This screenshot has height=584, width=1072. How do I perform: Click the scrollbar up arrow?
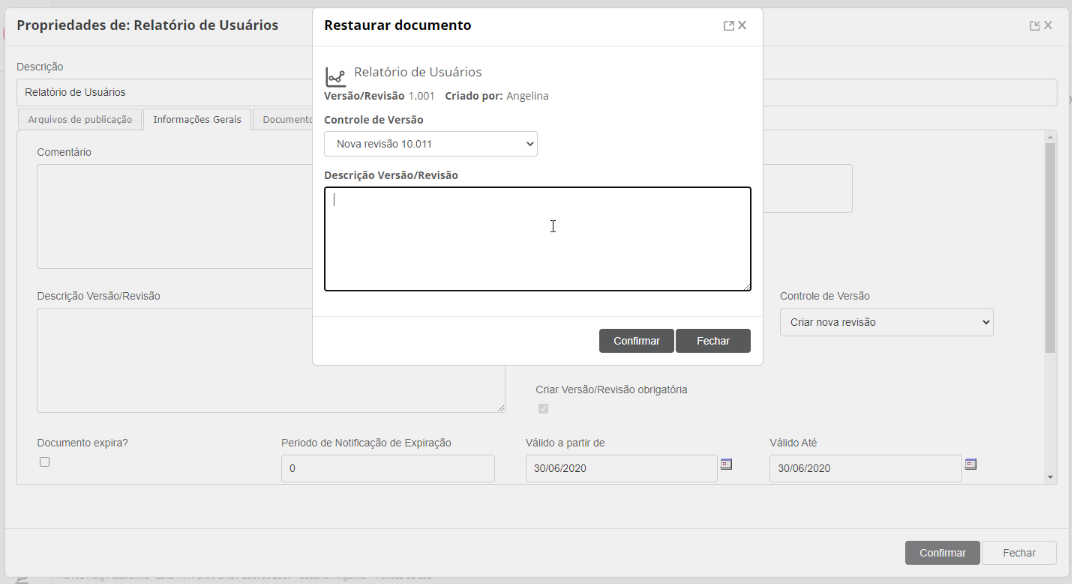point(1050,137)
